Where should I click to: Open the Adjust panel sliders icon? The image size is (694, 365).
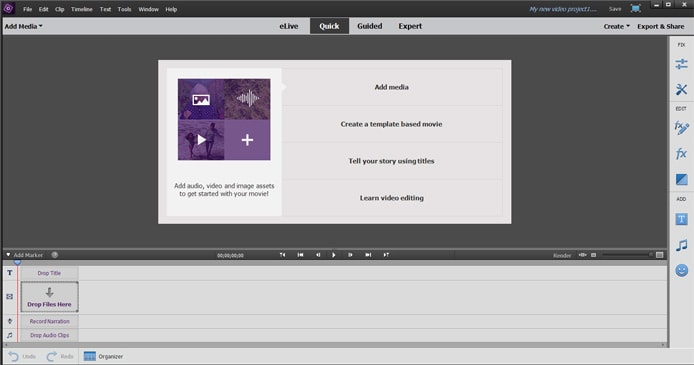pos(681,64)
